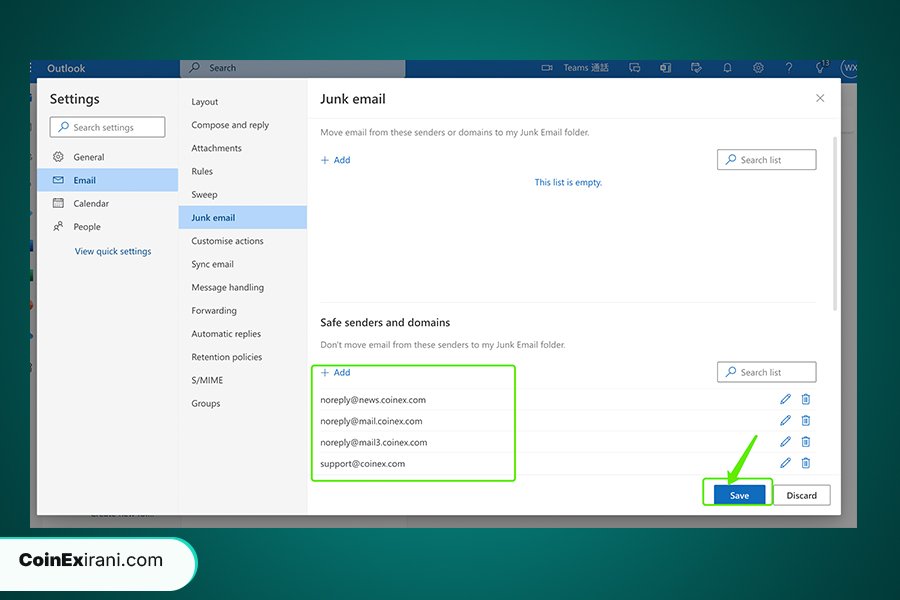900x600 pixels.
Task: Edit the support@coinex.com safe sender
Action: pos(785,463)
